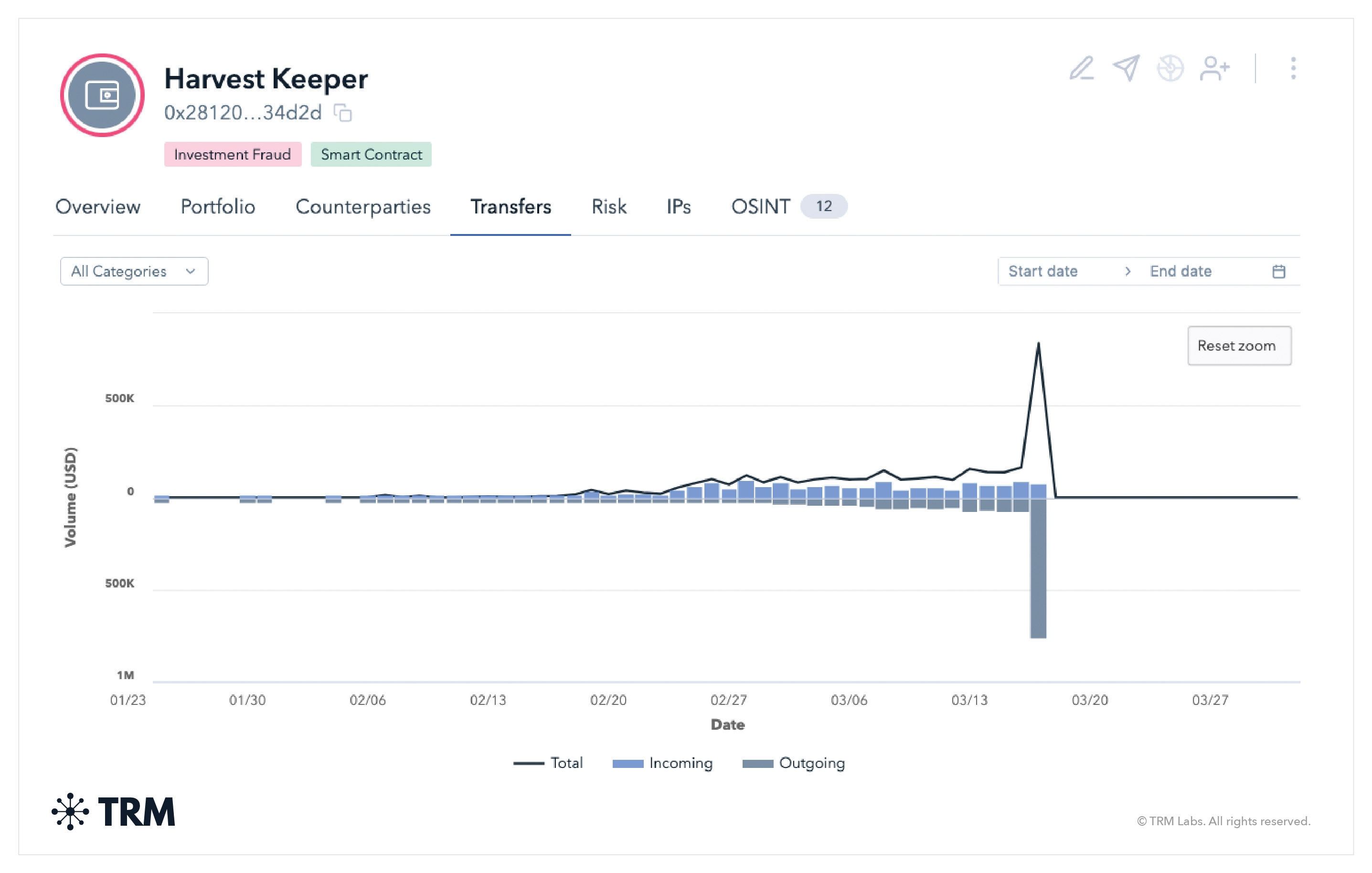1372x873 pixels.
Task: Click the add user icon
Action: (1214, 68)
